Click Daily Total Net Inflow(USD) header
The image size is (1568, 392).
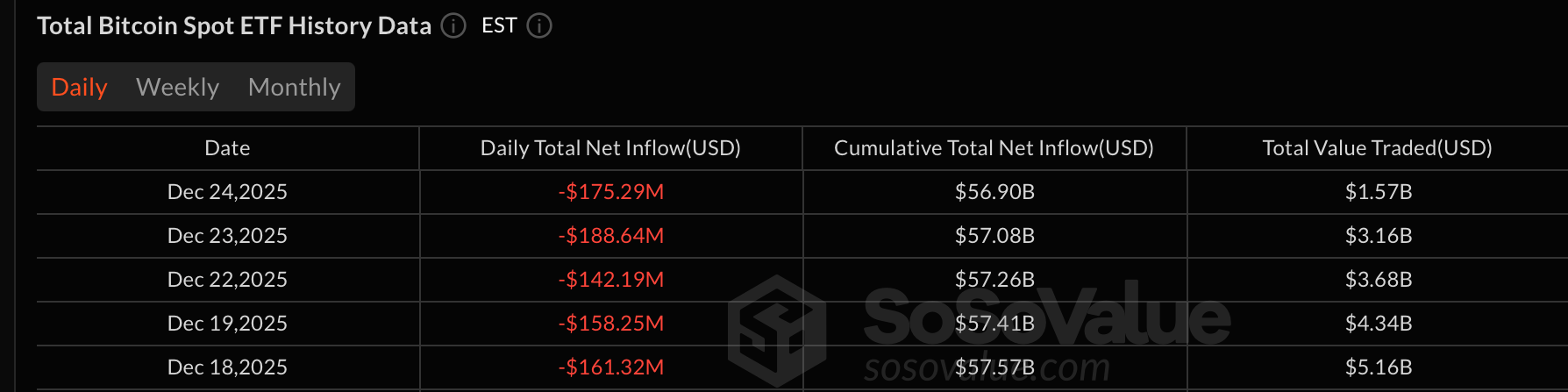[610, 148]
